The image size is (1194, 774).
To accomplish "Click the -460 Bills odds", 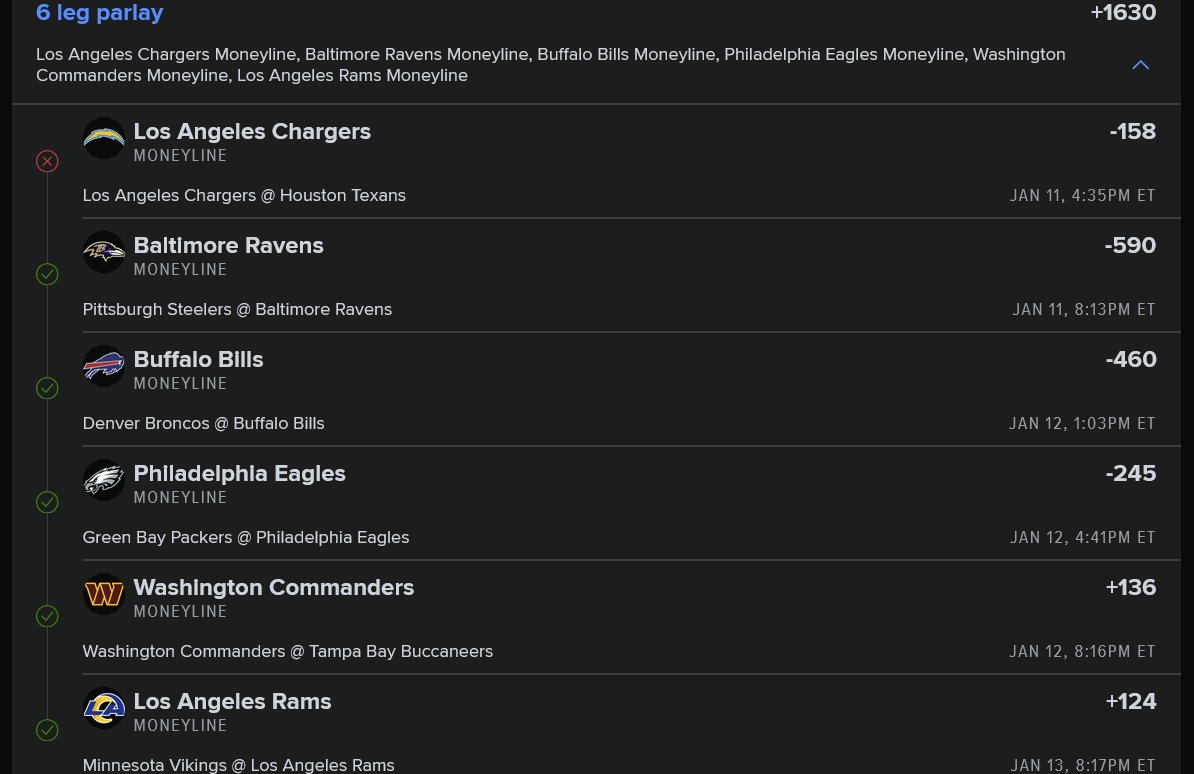I will tap(1131, 360).
